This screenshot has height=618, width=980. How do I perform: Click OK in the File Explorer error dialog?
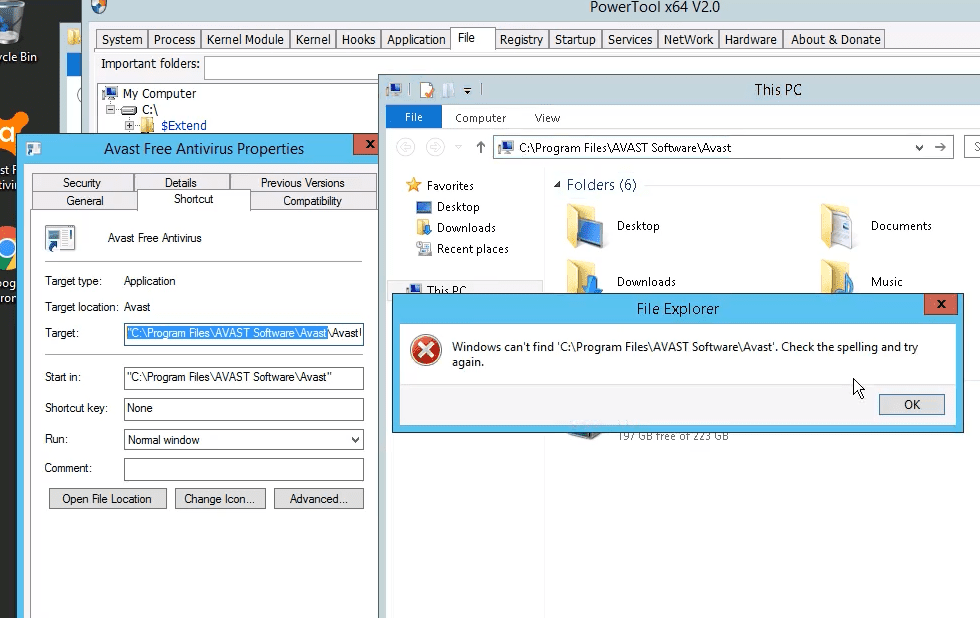coord(911,404)
